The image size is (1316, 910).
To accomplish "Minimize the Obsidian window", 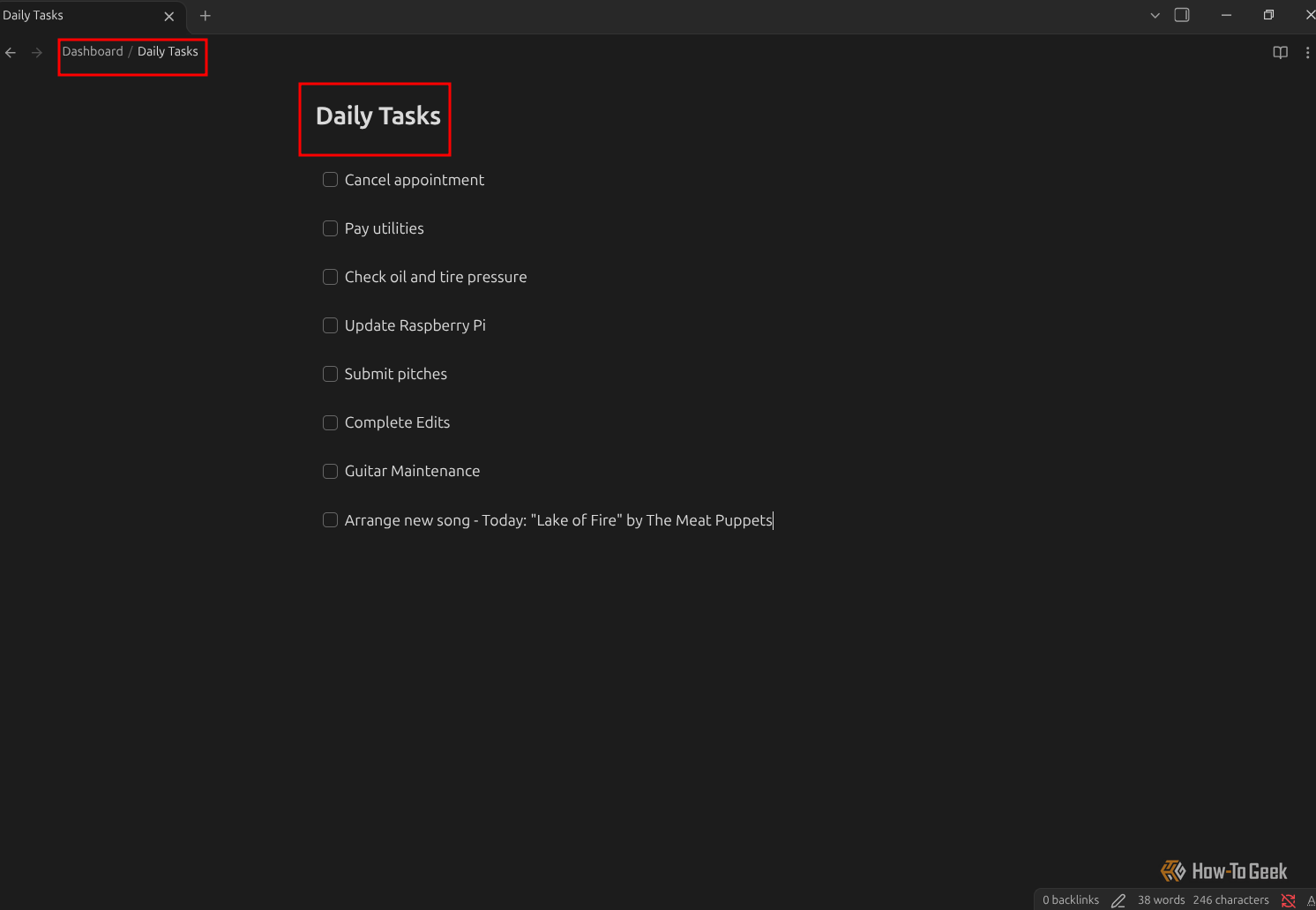I will click(x=1226, y=15).
